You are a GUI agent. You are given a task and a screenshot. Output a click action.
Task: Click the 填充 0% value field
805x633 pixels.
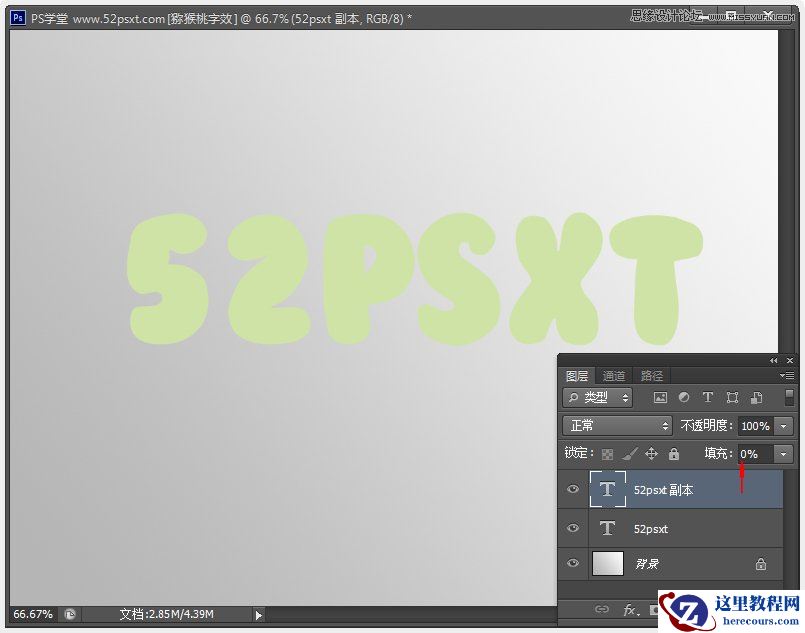[x=756, y=454]
